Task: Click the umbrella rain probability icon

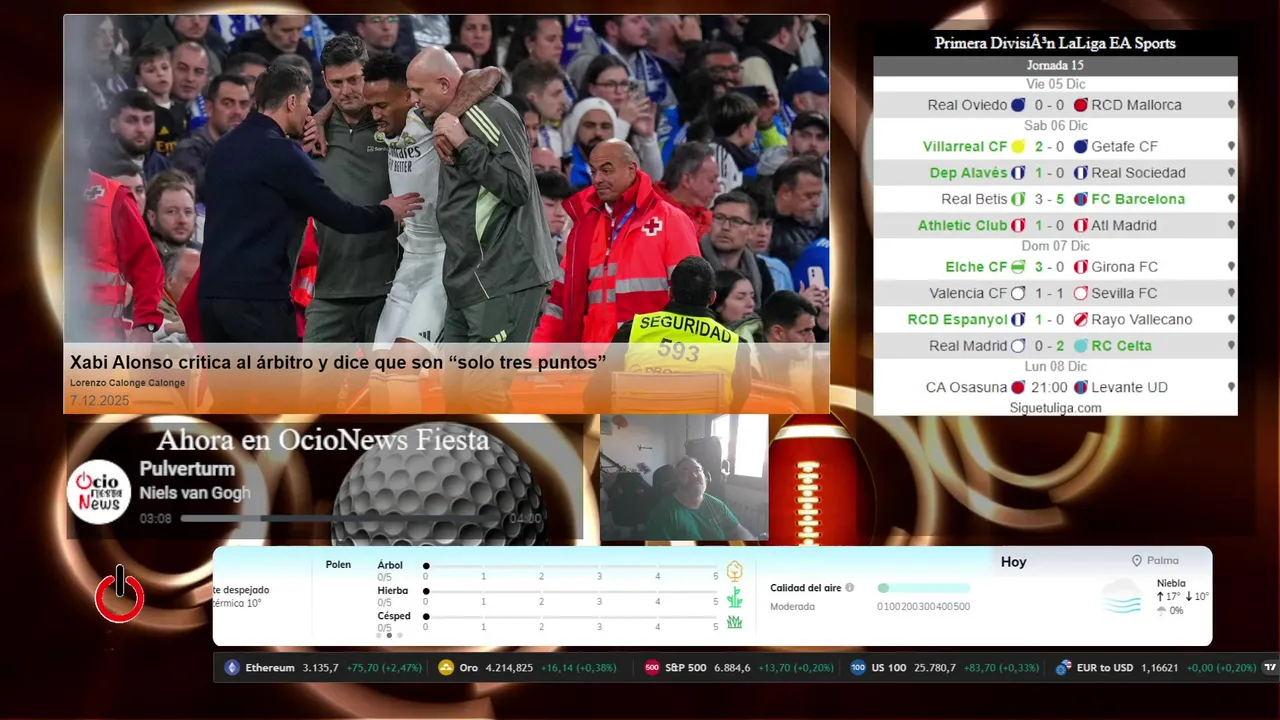Action: pos(1161,611)
